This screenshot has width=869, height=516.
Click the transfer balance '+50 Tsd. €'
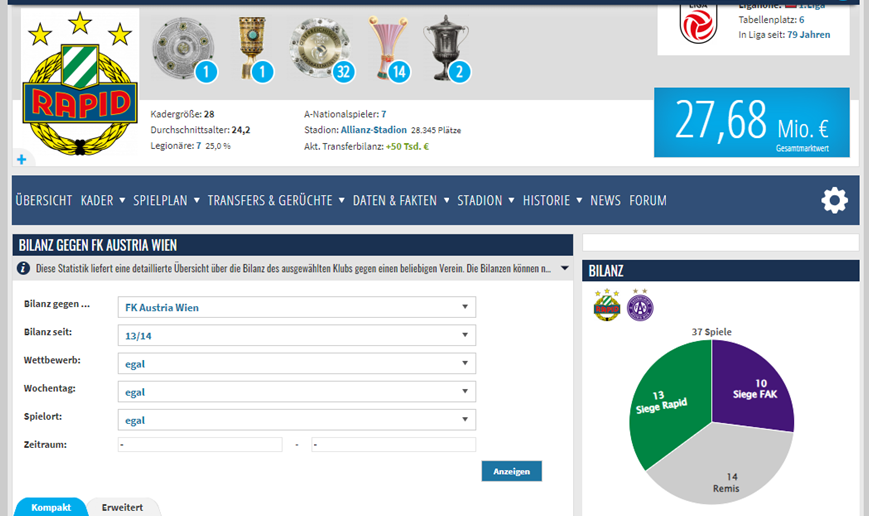coord(407,146)
